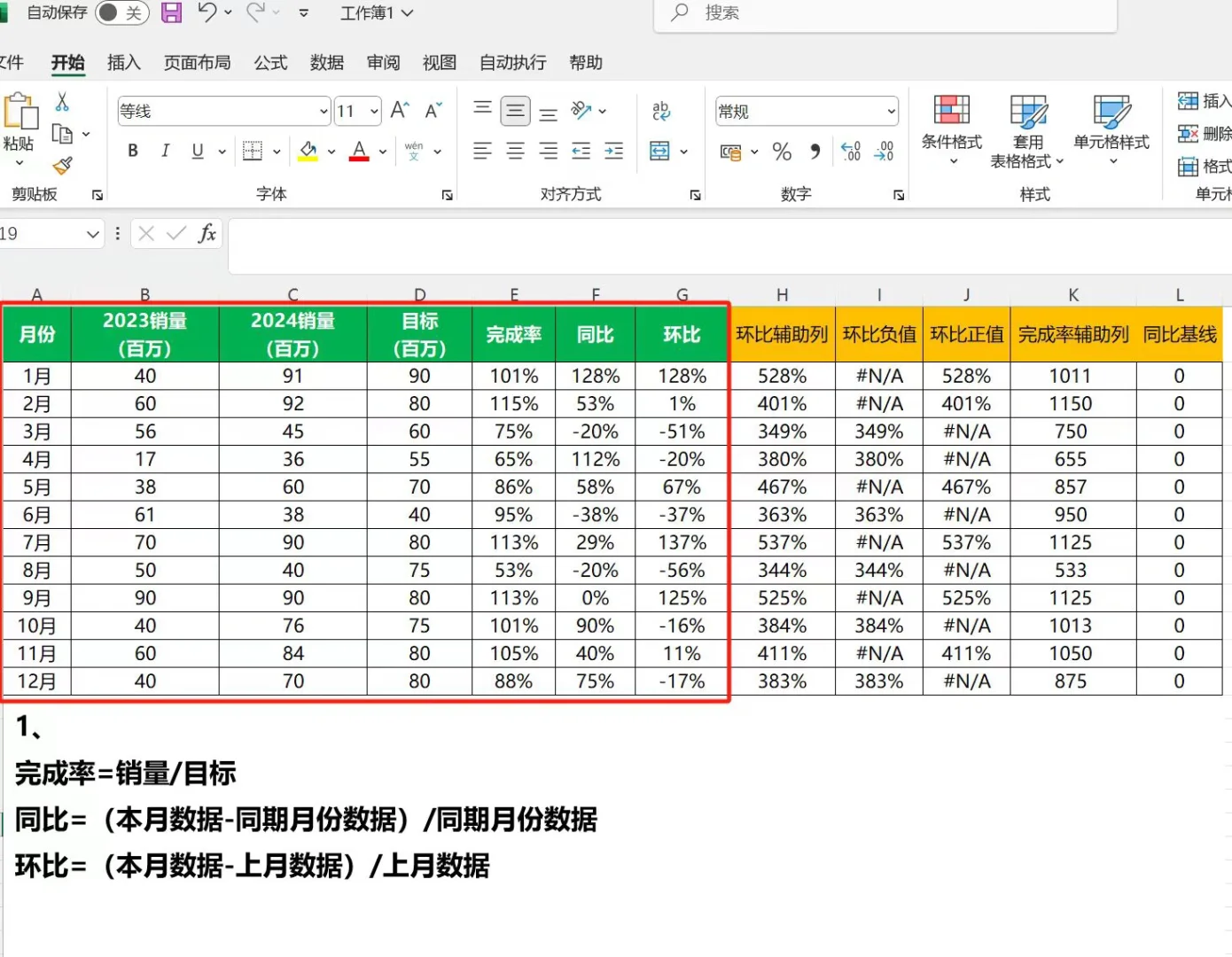Open the 字体 group dialog launcher
Screen dimensions: 1232x957
448,195
